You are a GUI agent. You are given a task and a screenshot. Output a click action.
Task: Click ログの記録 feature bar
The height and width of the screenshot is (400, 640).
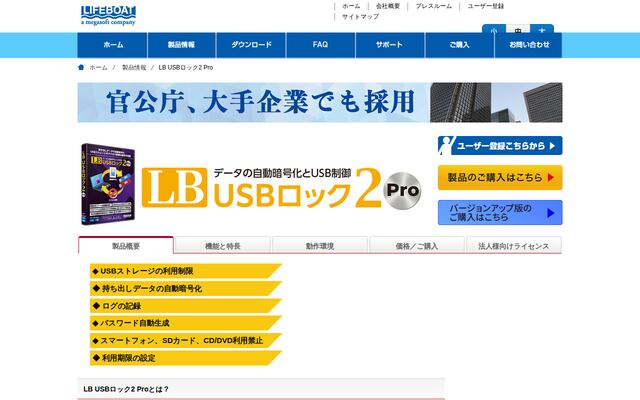pos(186,306)
